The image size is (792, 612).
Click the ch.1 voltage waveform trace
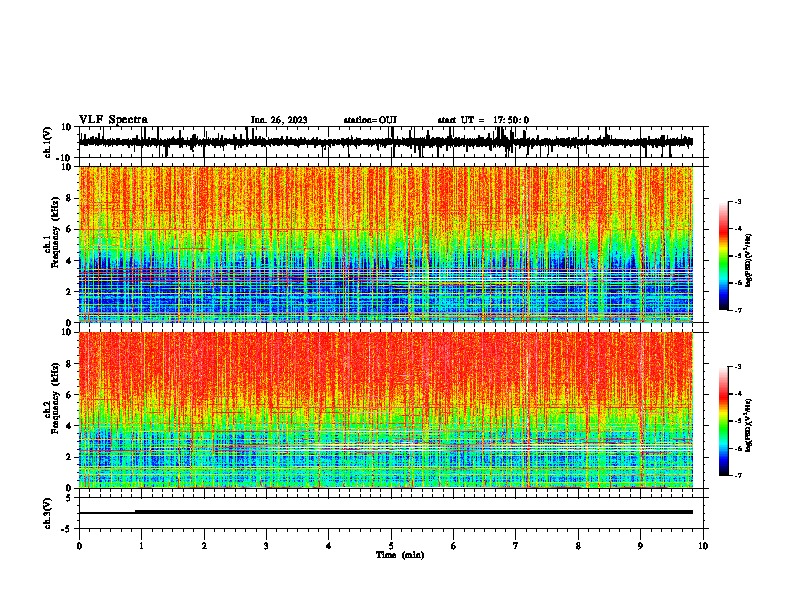[386, 142]
